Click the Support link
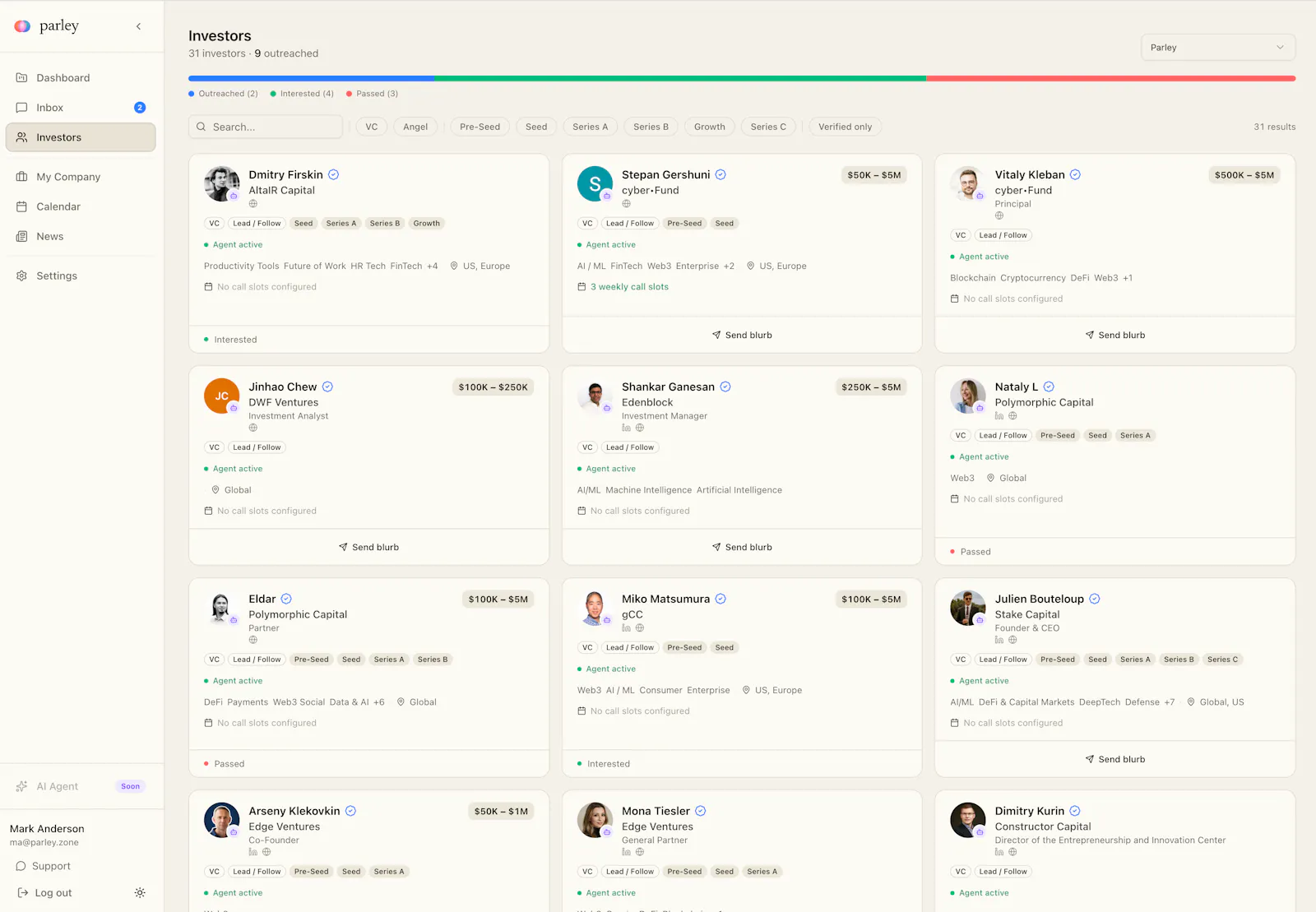 point(44,866)
